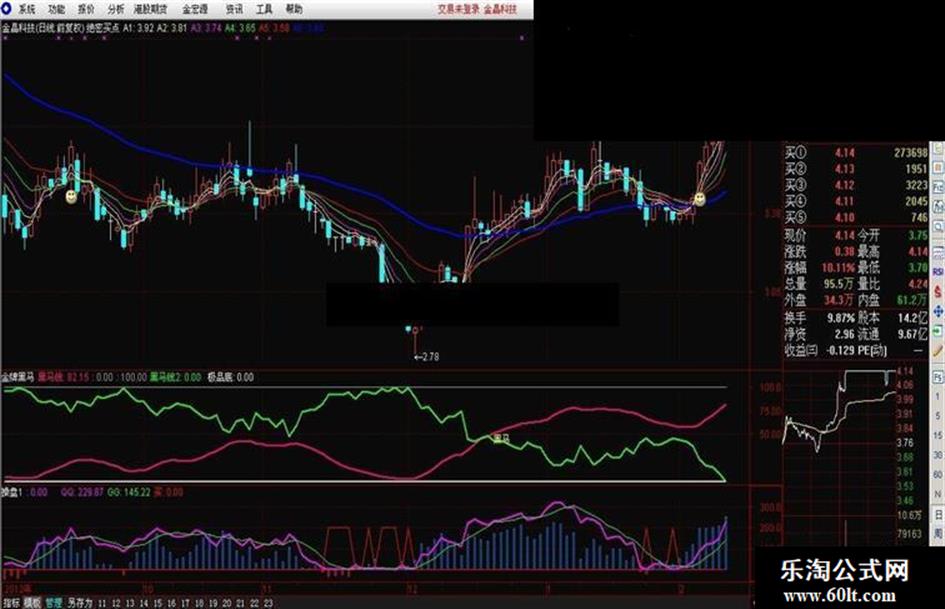This screenshot has width=945, height=609.
Task: Click the green arrow export icon in sidebar
Action: click(938, 331)
